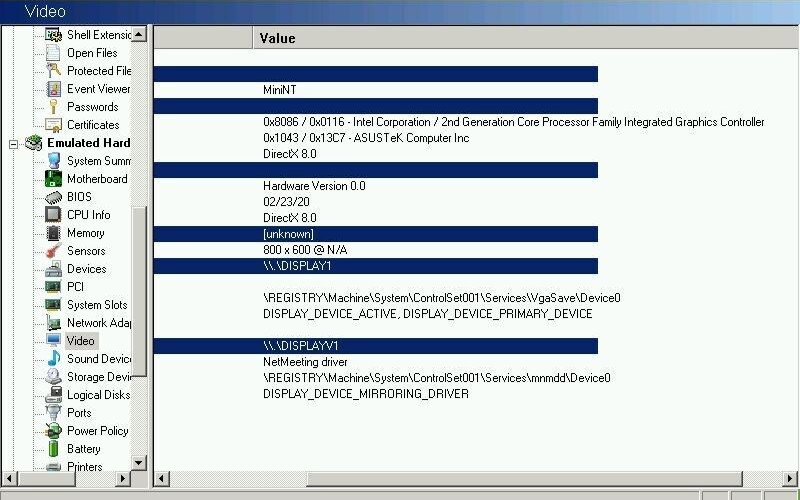
Task: Click the BIOS chip icon
Action: pos(53,197)
